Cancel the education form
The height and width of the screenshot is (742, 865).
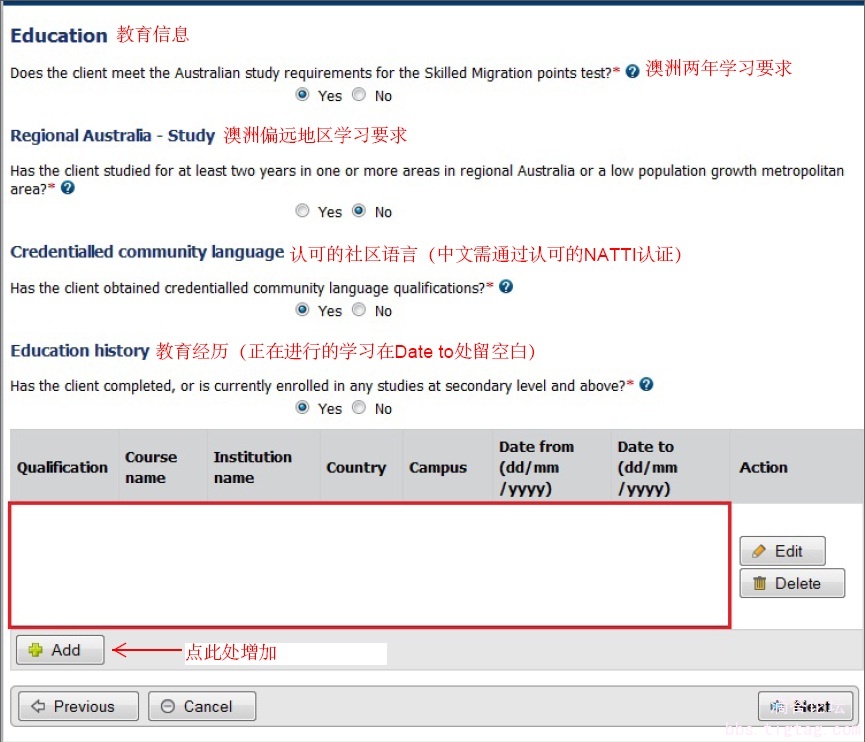click(201, 706)
